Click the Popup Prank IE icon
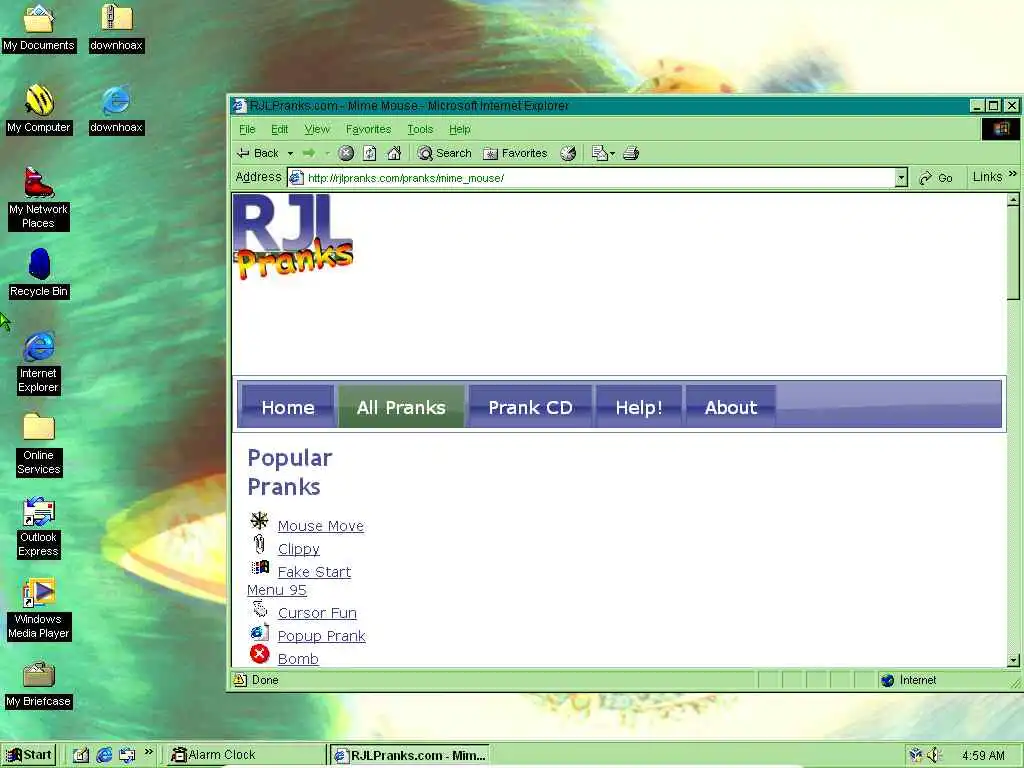Screen dimensions: 1024x768 point(259,632)
